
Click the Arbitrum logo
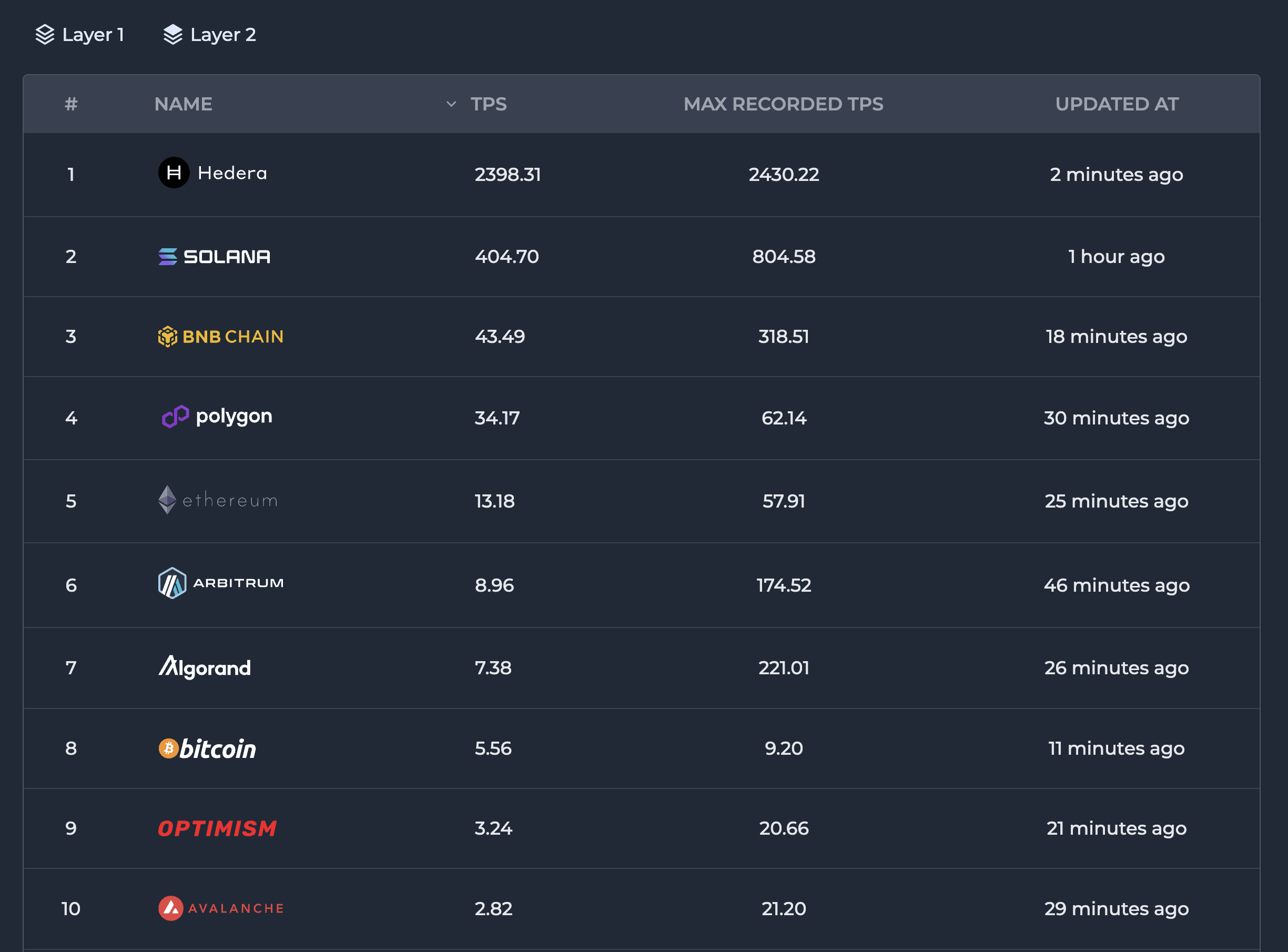221,583
